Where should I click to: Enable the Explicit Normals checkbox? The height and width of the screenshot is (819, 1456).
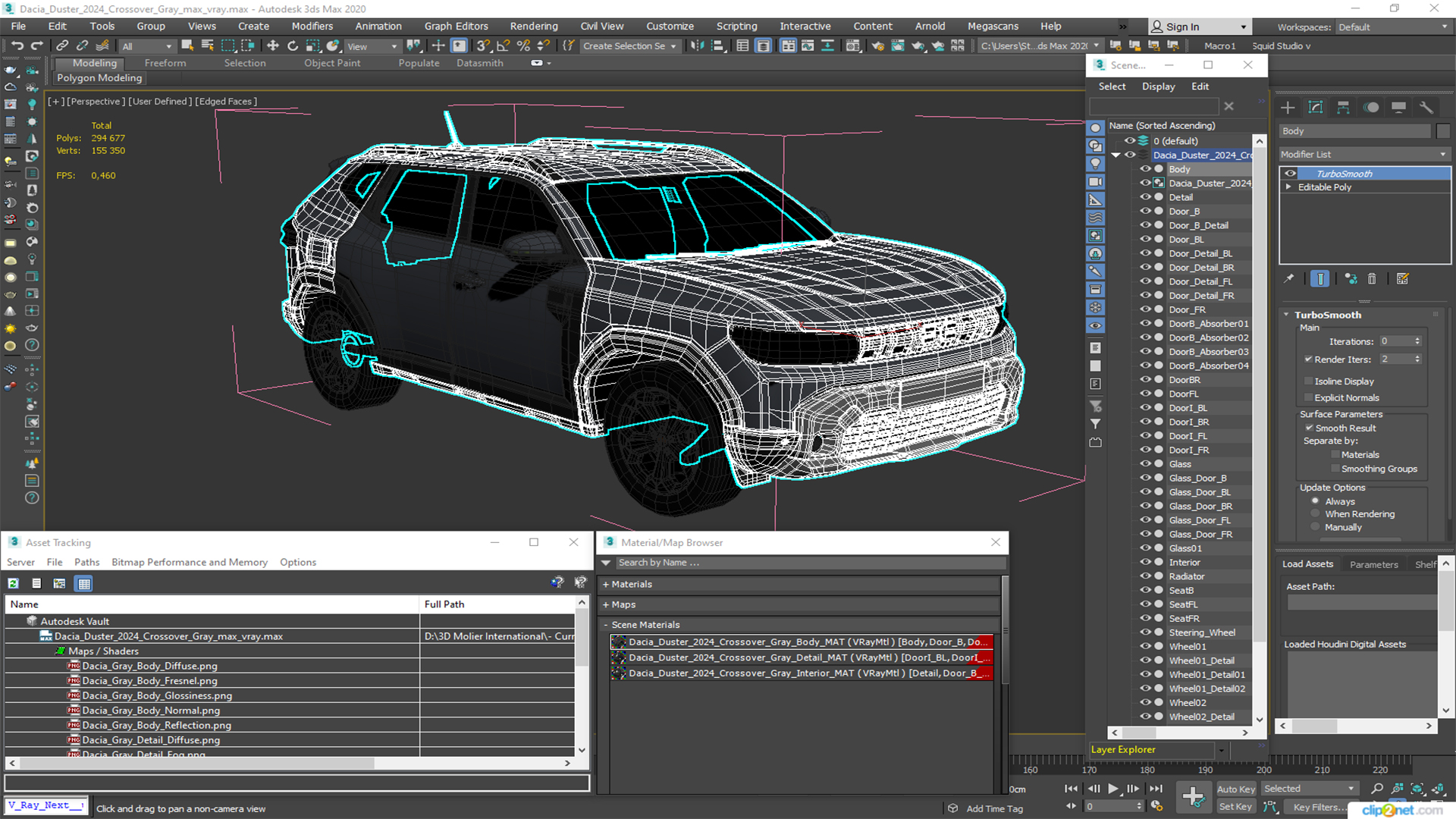[1308, 398]
